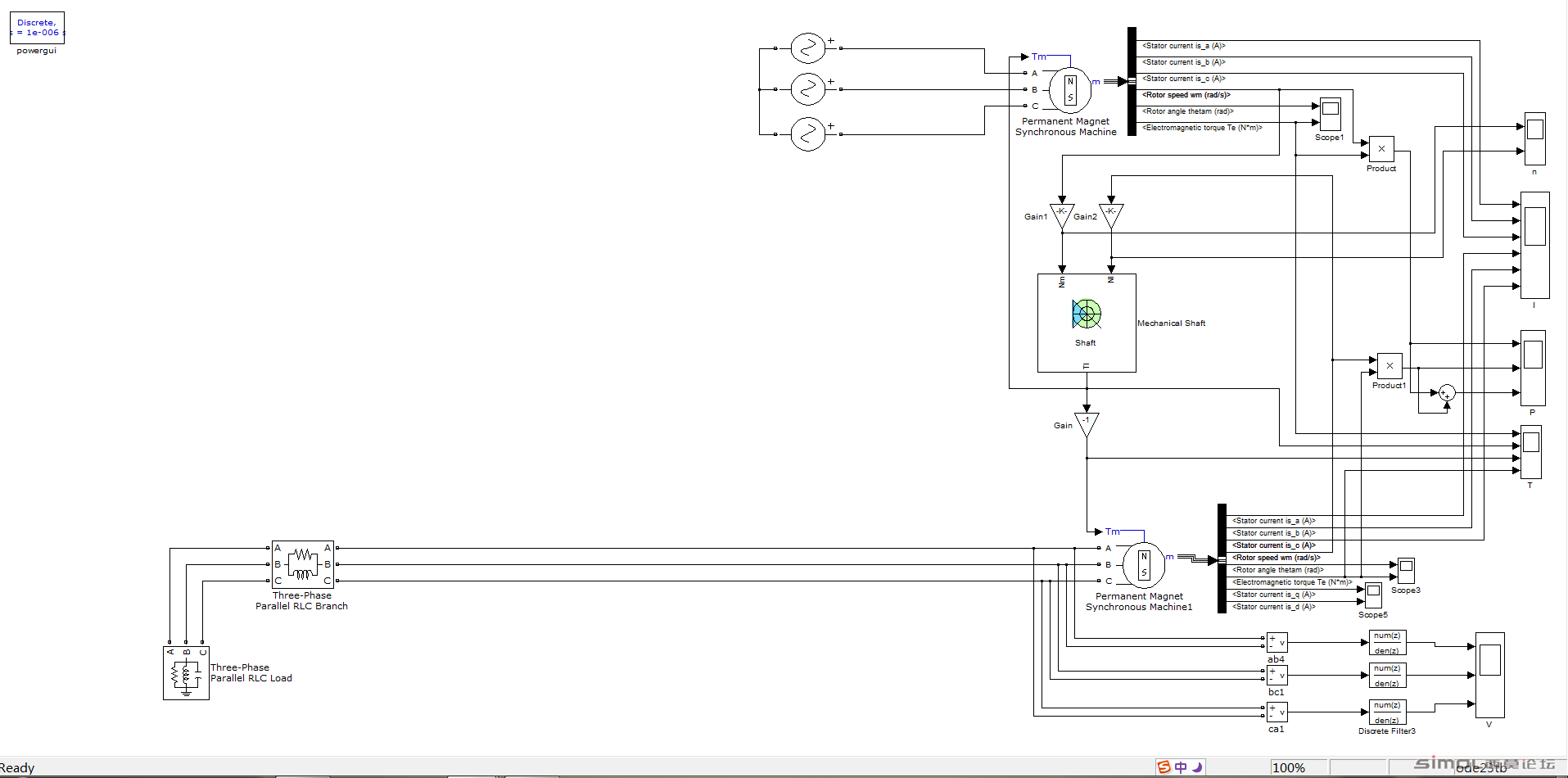The image size is (1568, 778).
Task: Select the ca1 voltage measurement block
Action: coord(1277,712)
